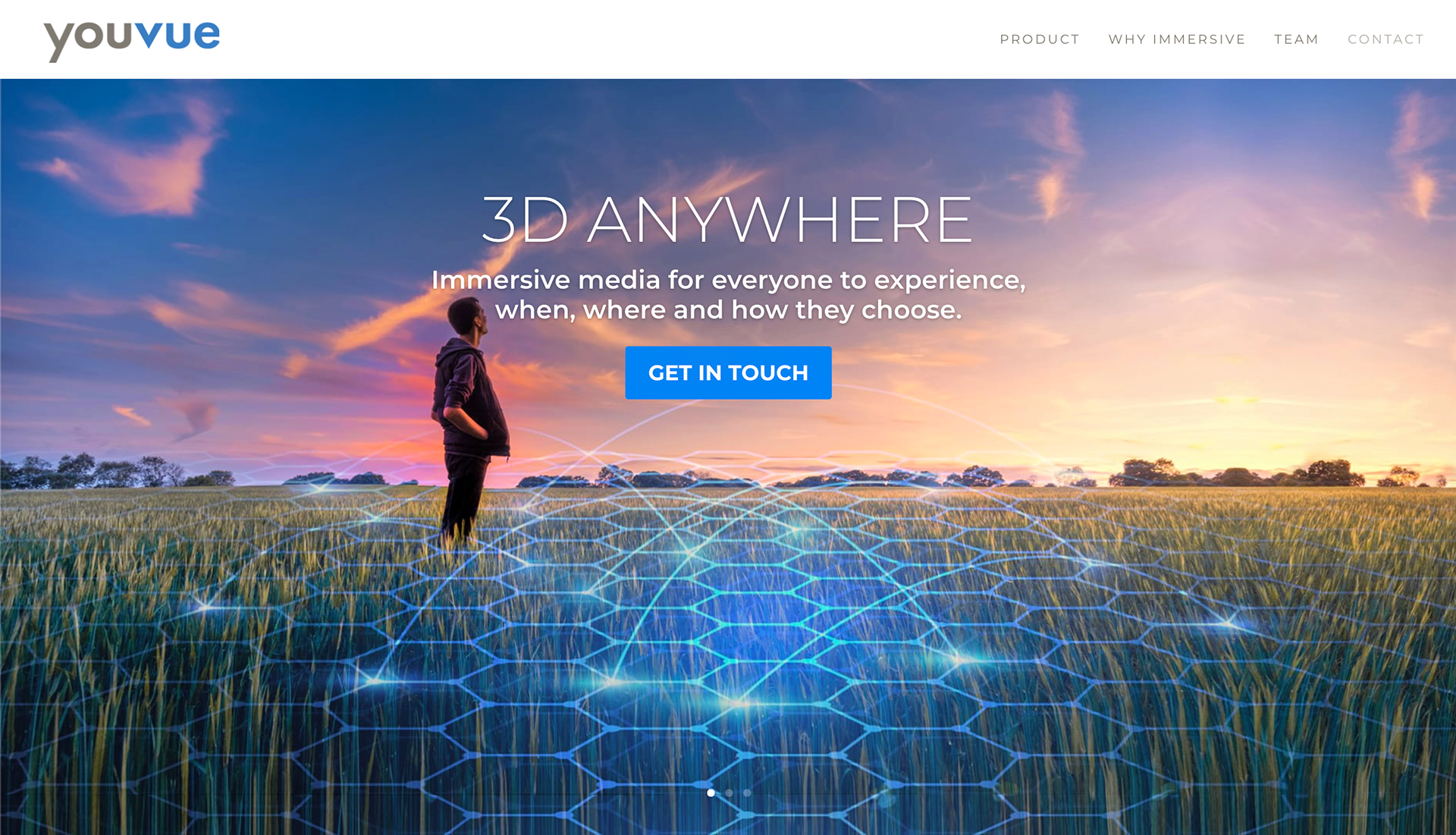The width and height of the screenshot is (1456, 835).
Task: Click the 'when, where and how' text line
Action: pos(728,310)
